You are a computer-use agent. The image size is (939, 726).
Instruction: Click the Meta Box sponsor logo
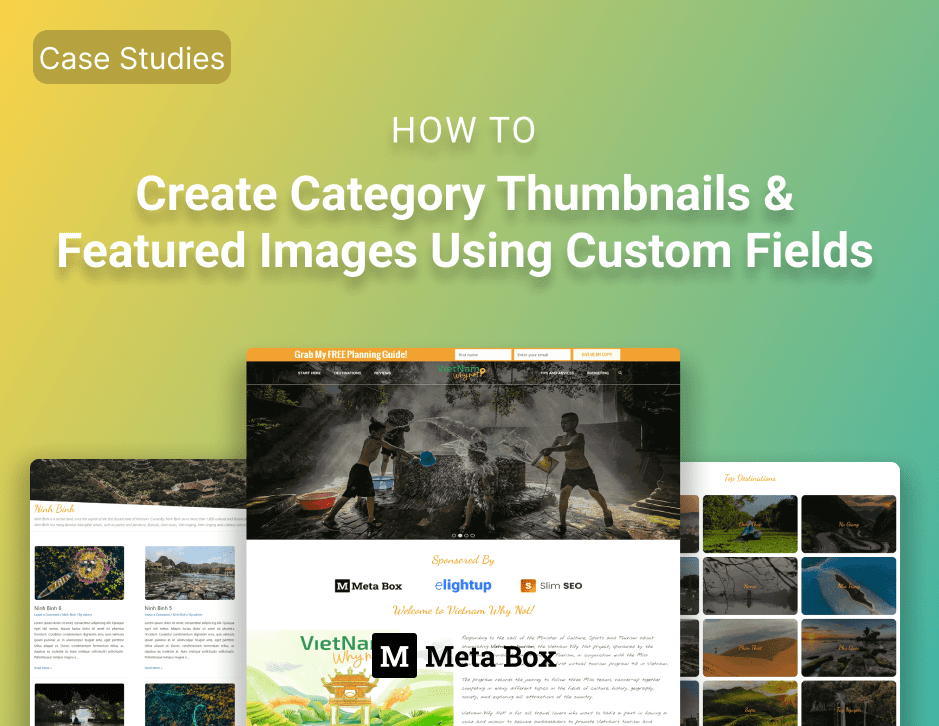(x=368, y=586)
